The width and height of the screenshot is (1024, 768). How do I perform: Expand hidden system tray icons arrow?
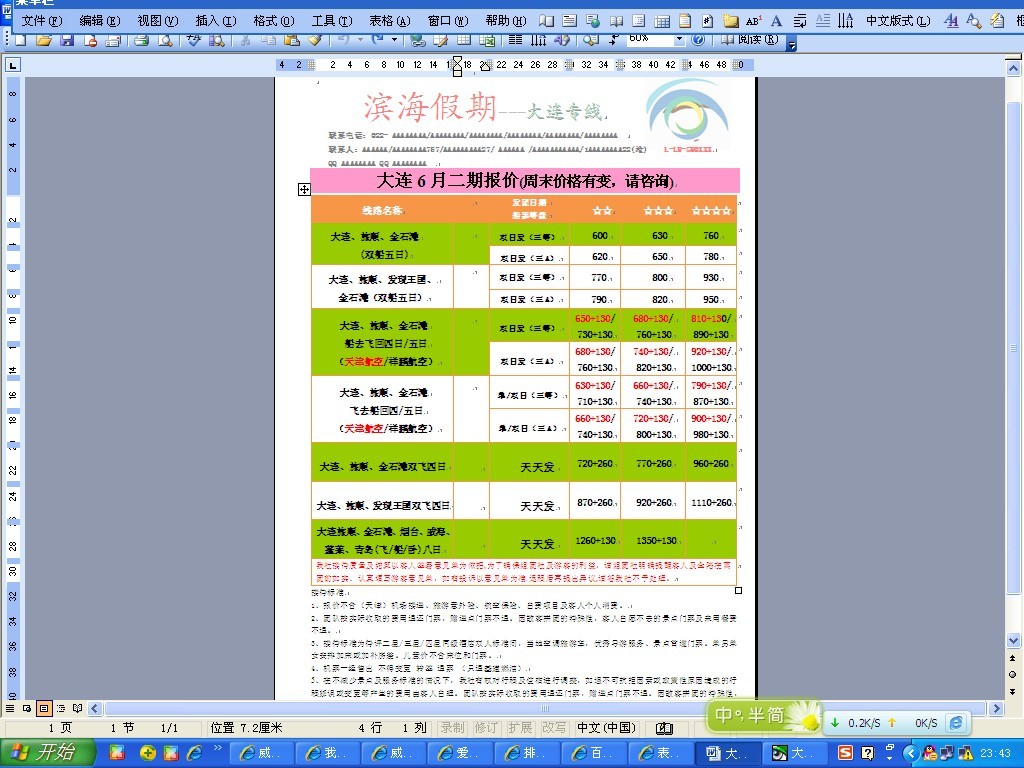click(x=911, y=753)
